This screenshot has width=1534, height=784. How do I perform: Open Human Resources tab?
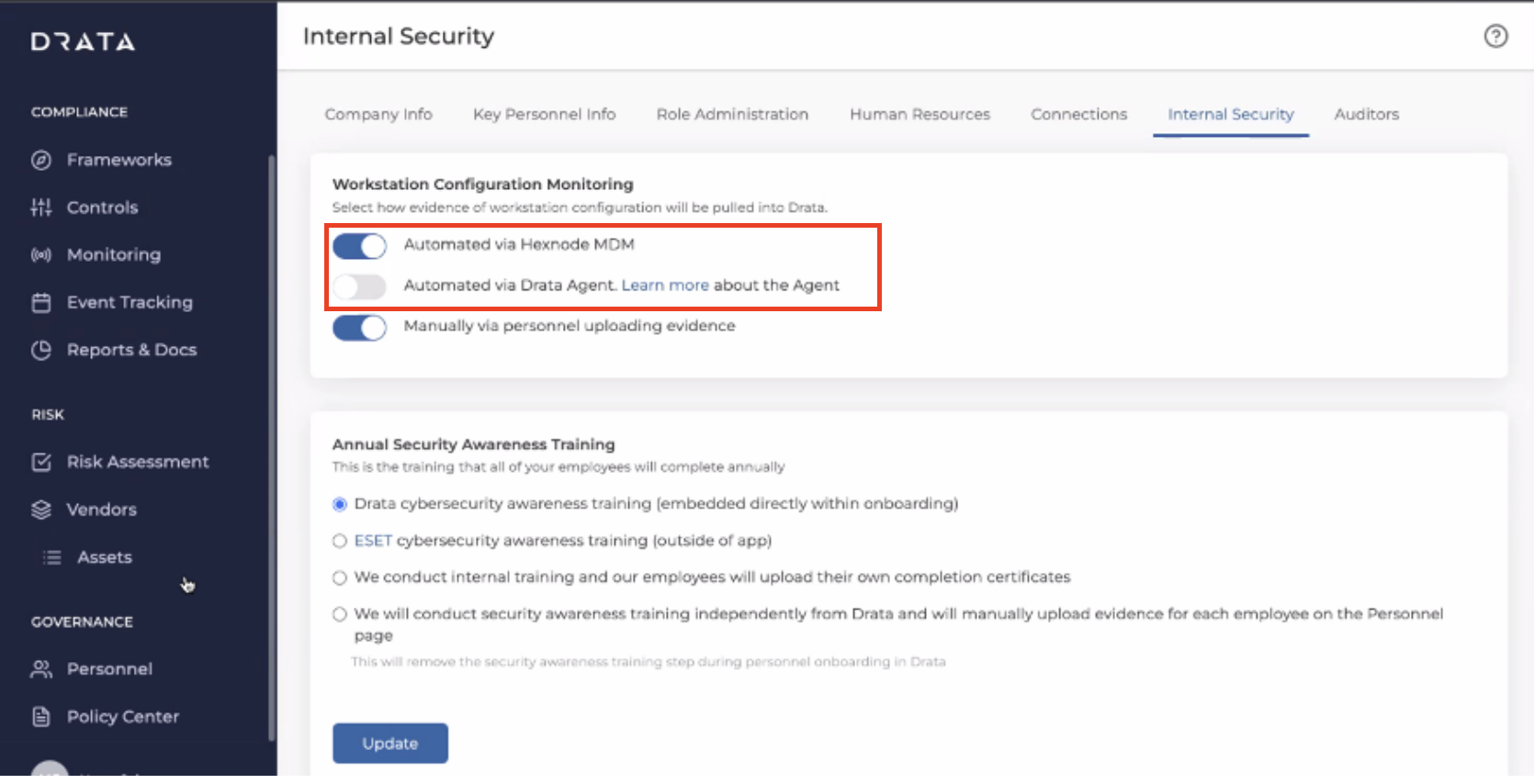[919, 114]
